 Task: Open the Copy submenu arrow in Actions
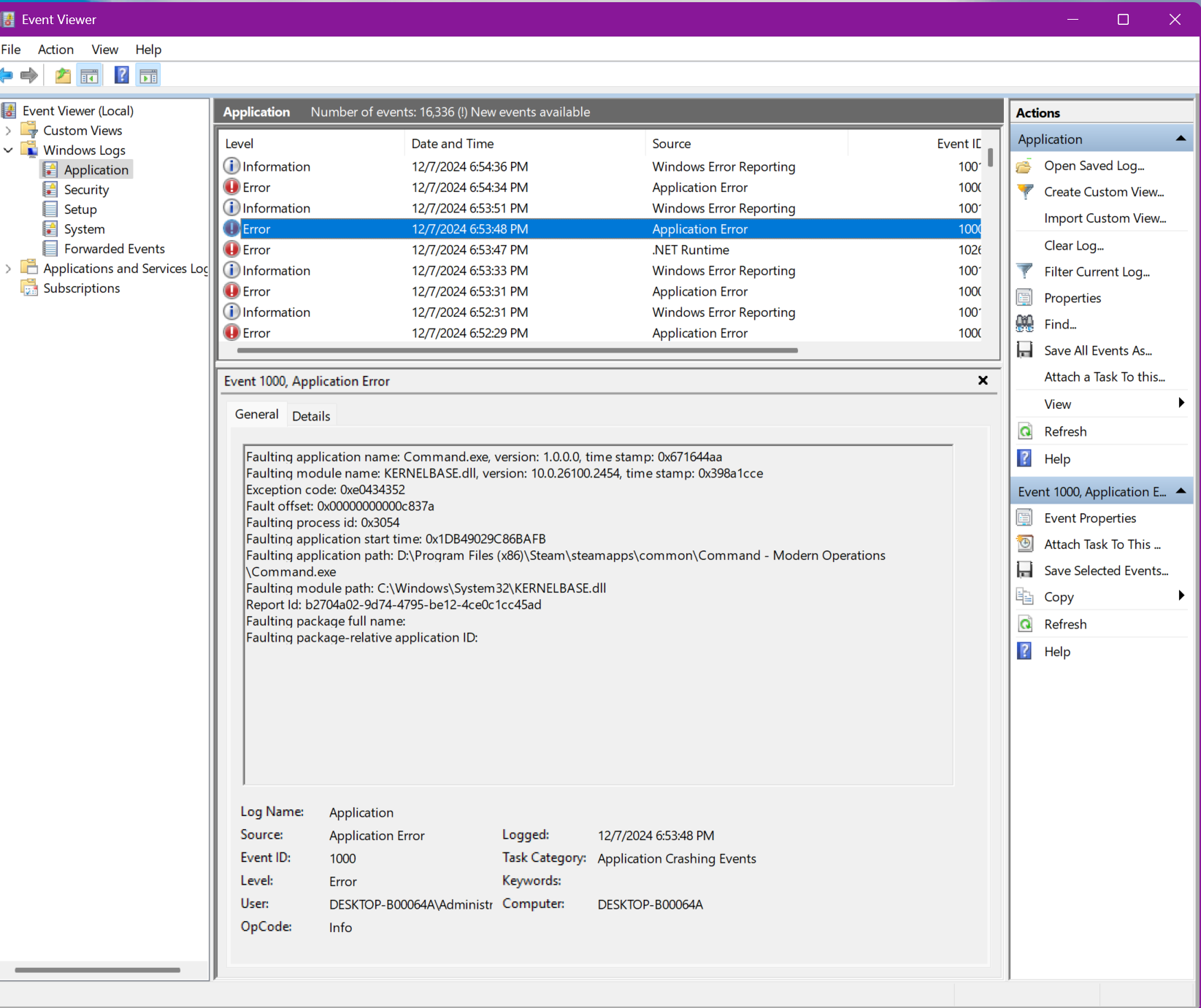[x=1181, y=596]
